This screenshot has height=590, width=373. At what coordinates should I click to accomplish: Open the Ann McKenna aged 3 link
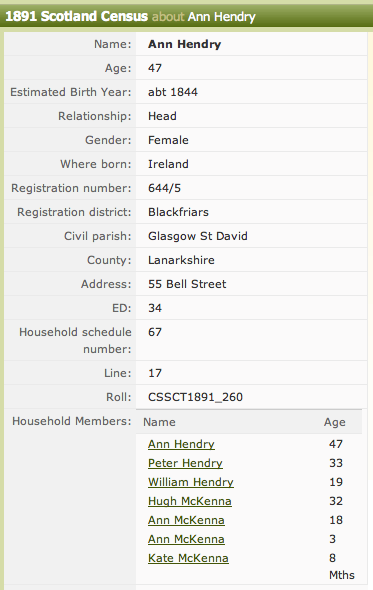[186, 539]
